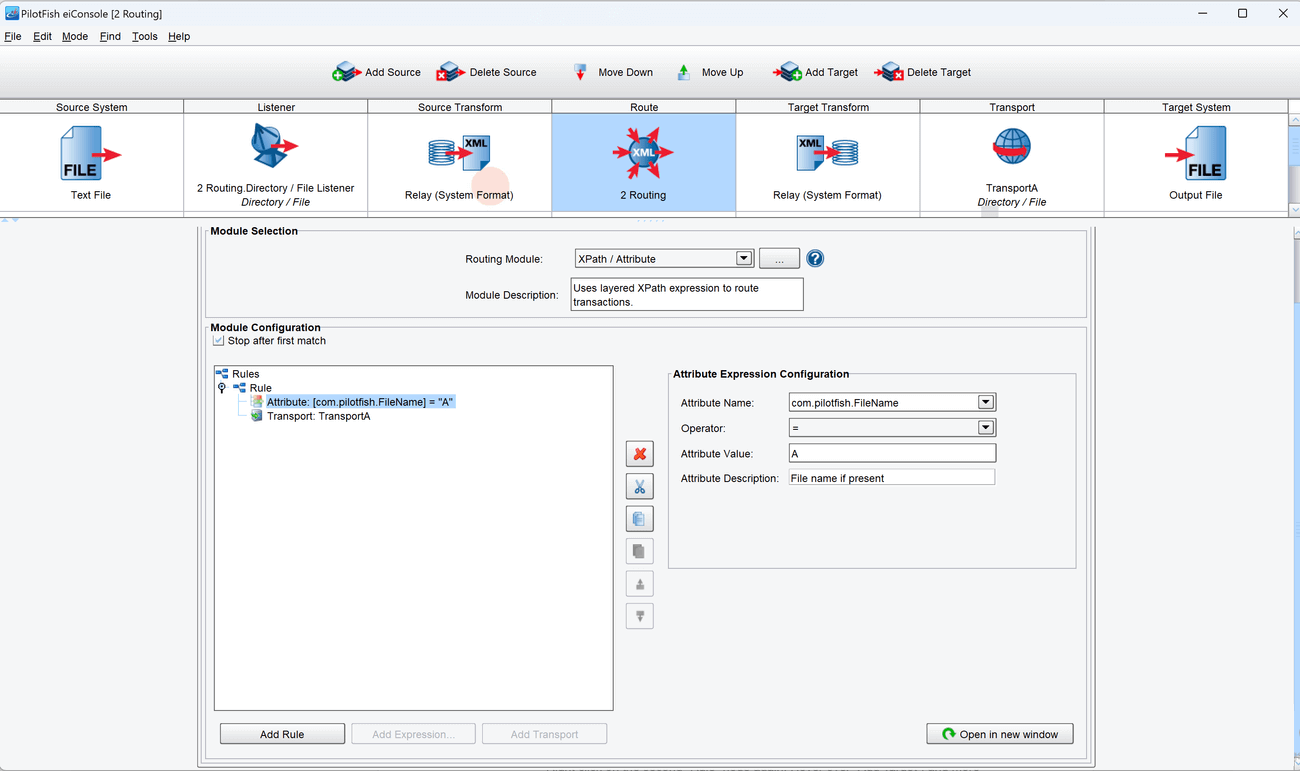Image resolution: width=1300 pixels, height=771 pixels.
Task: Click the Transport column header
Action: click(x=1012, y=107)
